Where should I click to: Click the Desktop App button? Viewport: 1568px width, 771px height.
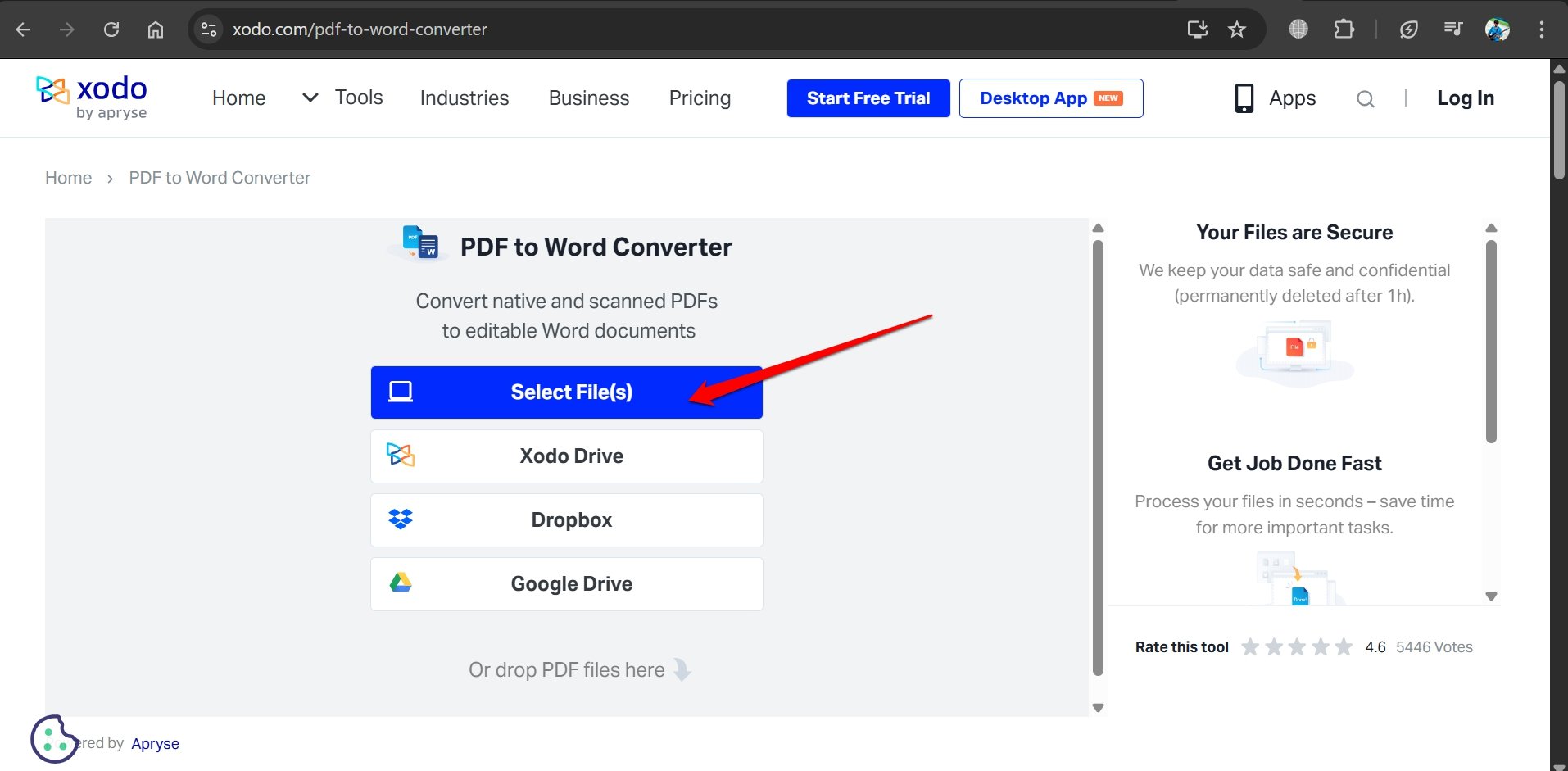point(1051,98)
